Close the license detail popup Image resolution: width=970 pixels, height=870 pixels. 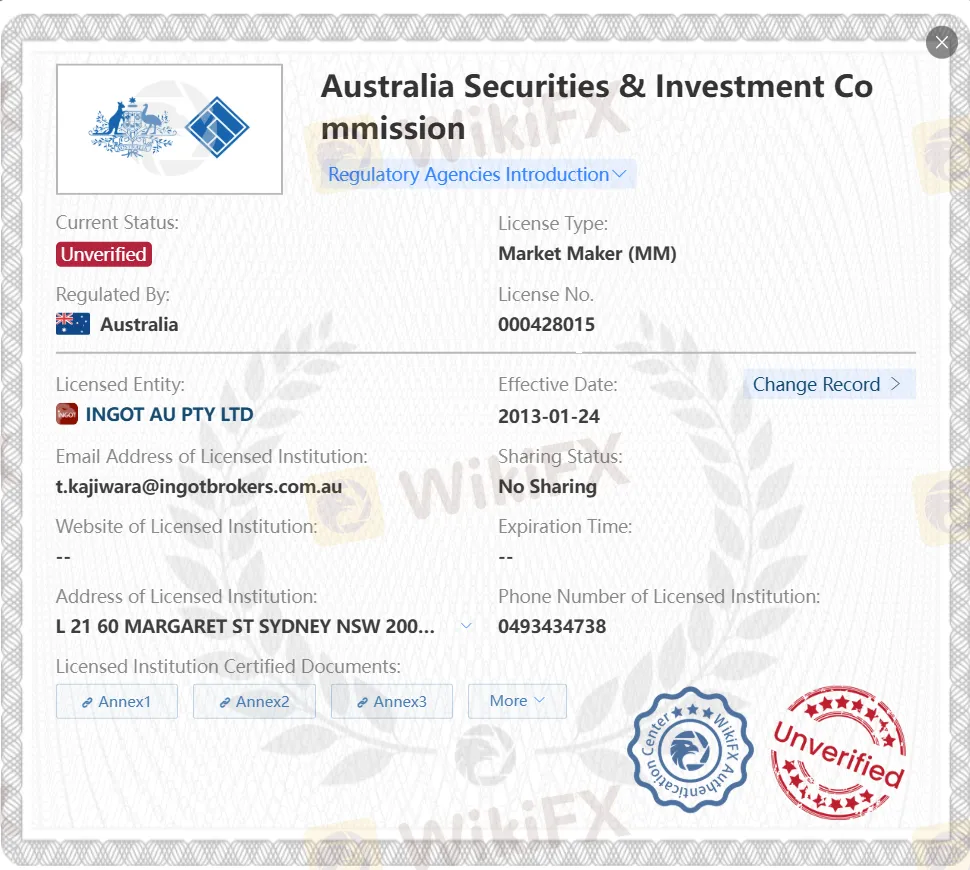coord(941,42)
